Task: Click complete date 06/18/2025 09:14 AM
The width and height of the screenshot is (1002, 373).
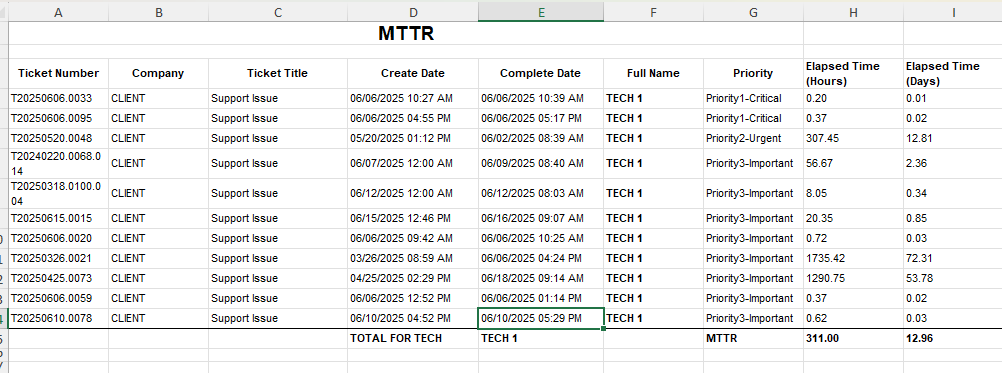Action: pyautogui.click(x=541, y=278)
